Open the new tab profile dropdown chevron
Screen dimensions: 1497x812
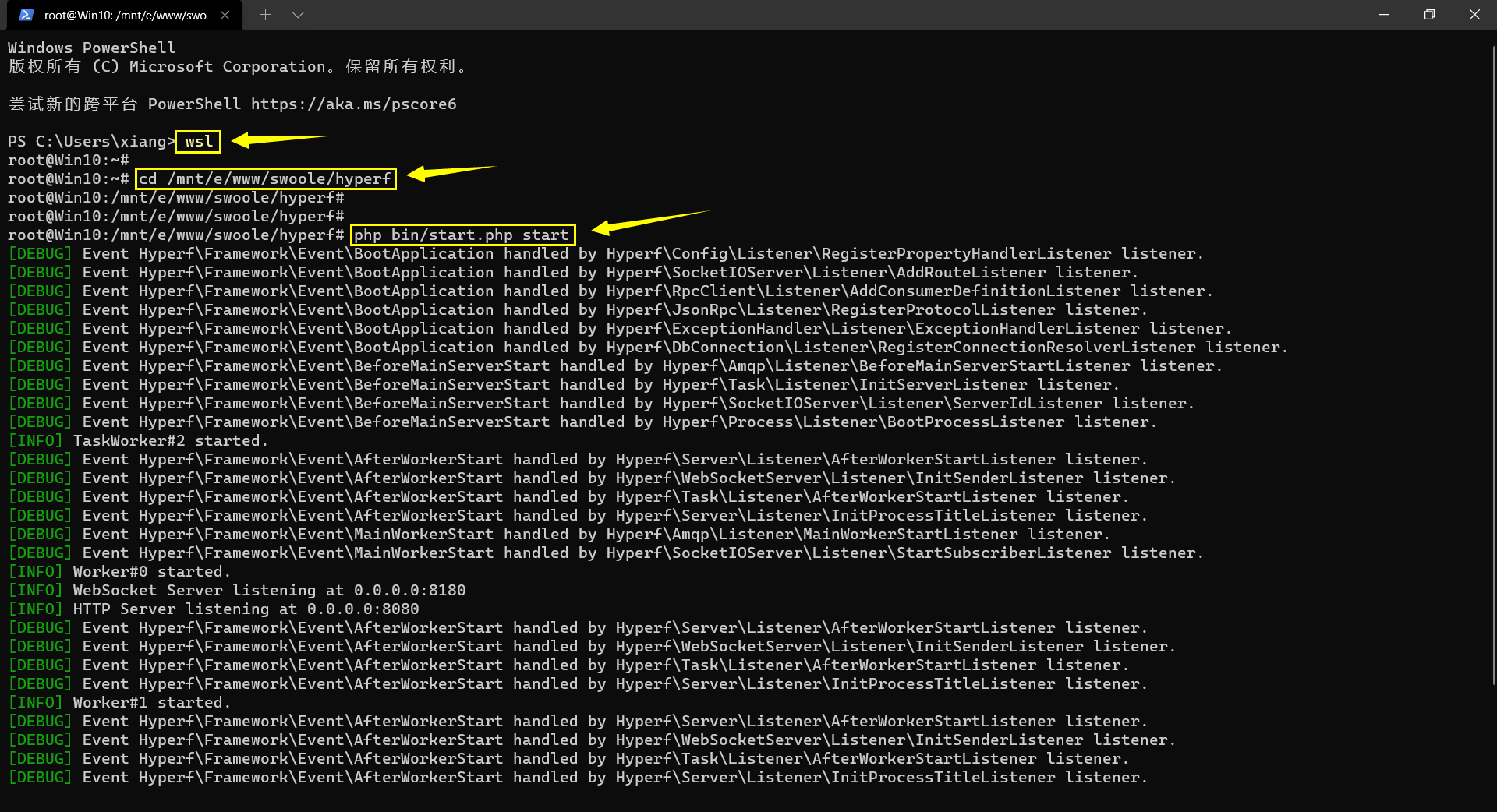click(297, 14)
